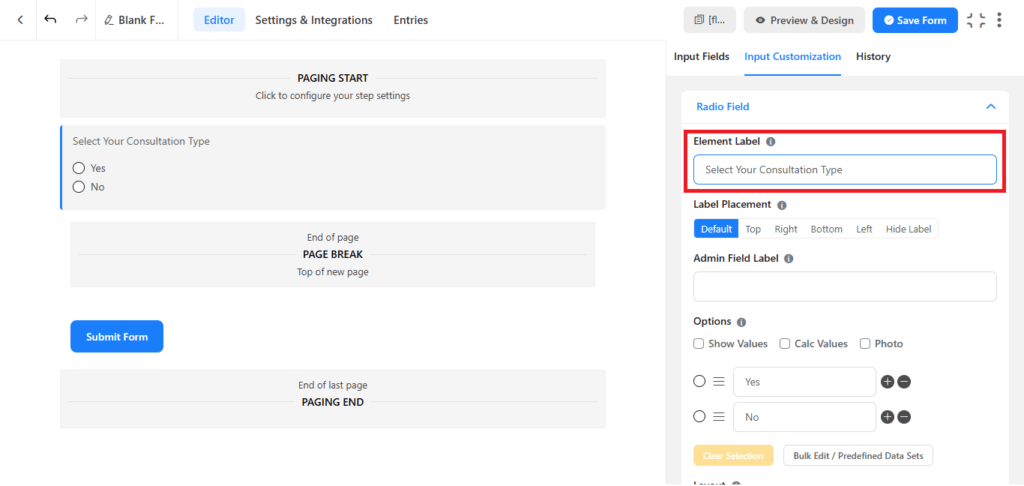Click drag handle for No option
1024x486 pixels.
click(x=719, y=417)
